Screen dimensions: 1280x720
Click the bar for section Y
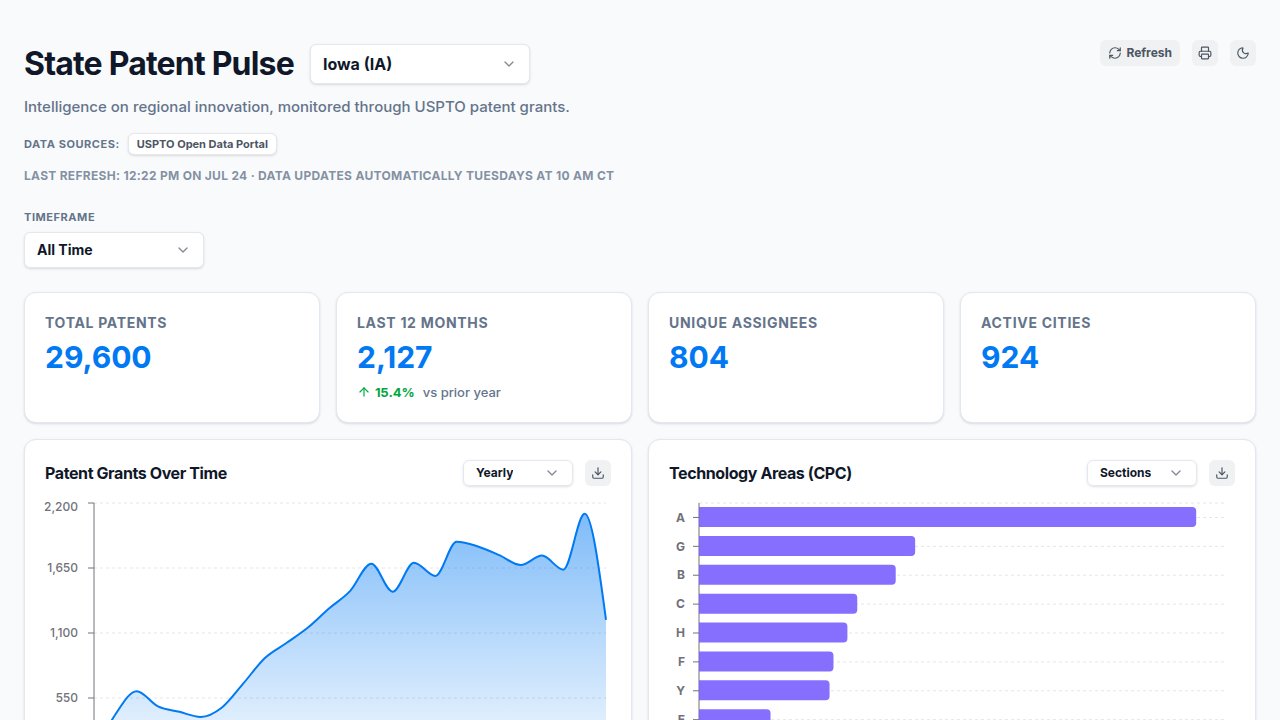coord(764,690)
